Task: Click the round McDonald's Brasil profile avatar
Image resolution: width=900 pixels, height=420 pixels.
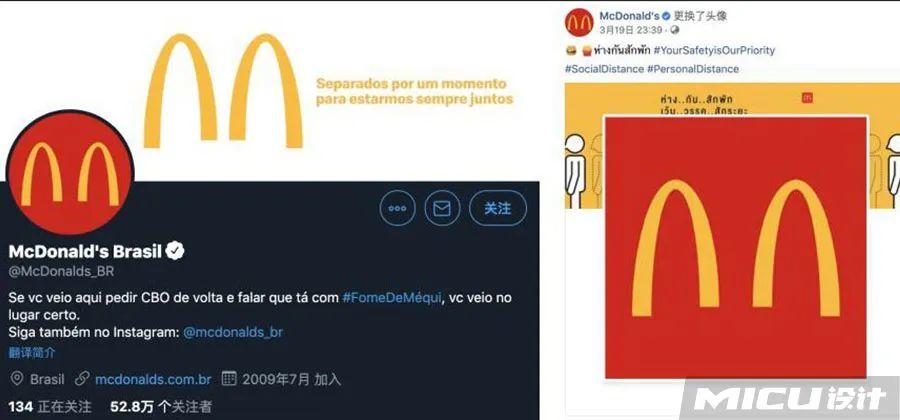Action: 70,173
